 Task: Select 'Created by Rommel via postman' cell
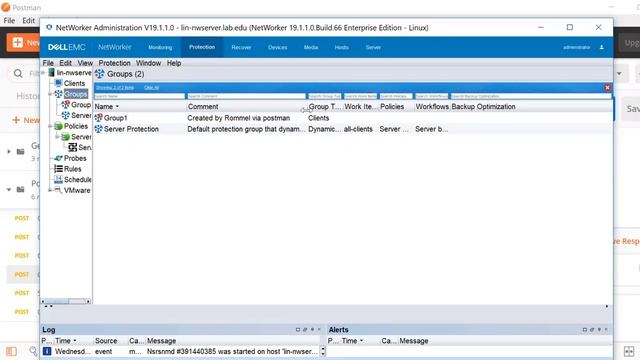click(238, 118)
